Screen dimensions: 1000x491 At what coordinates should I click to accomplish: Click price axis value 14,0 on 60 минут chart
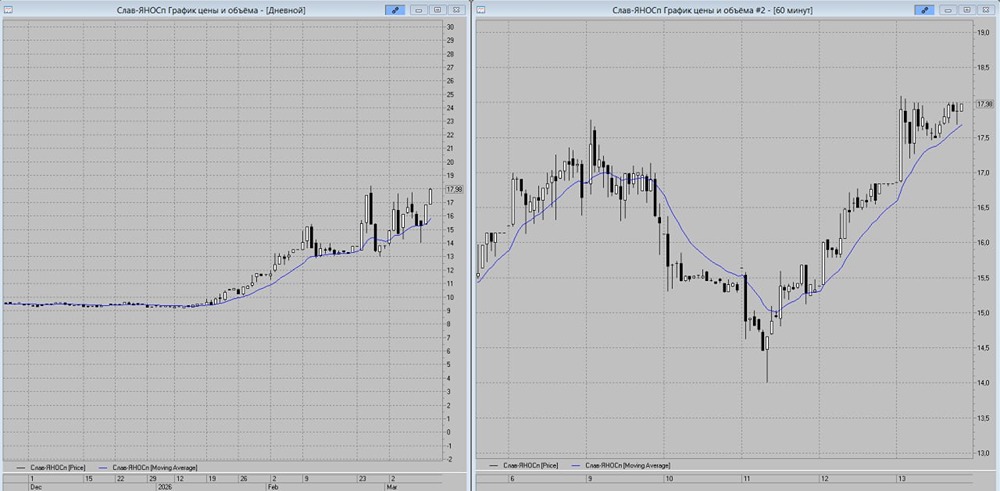(x=983, y=383)
